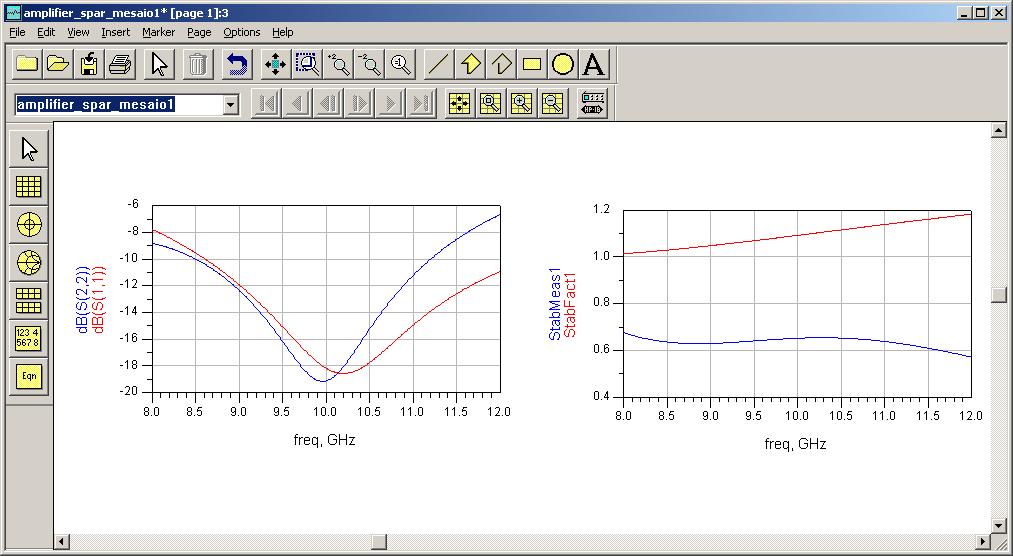Select the outlined polyline shape tool

(501, 65)
